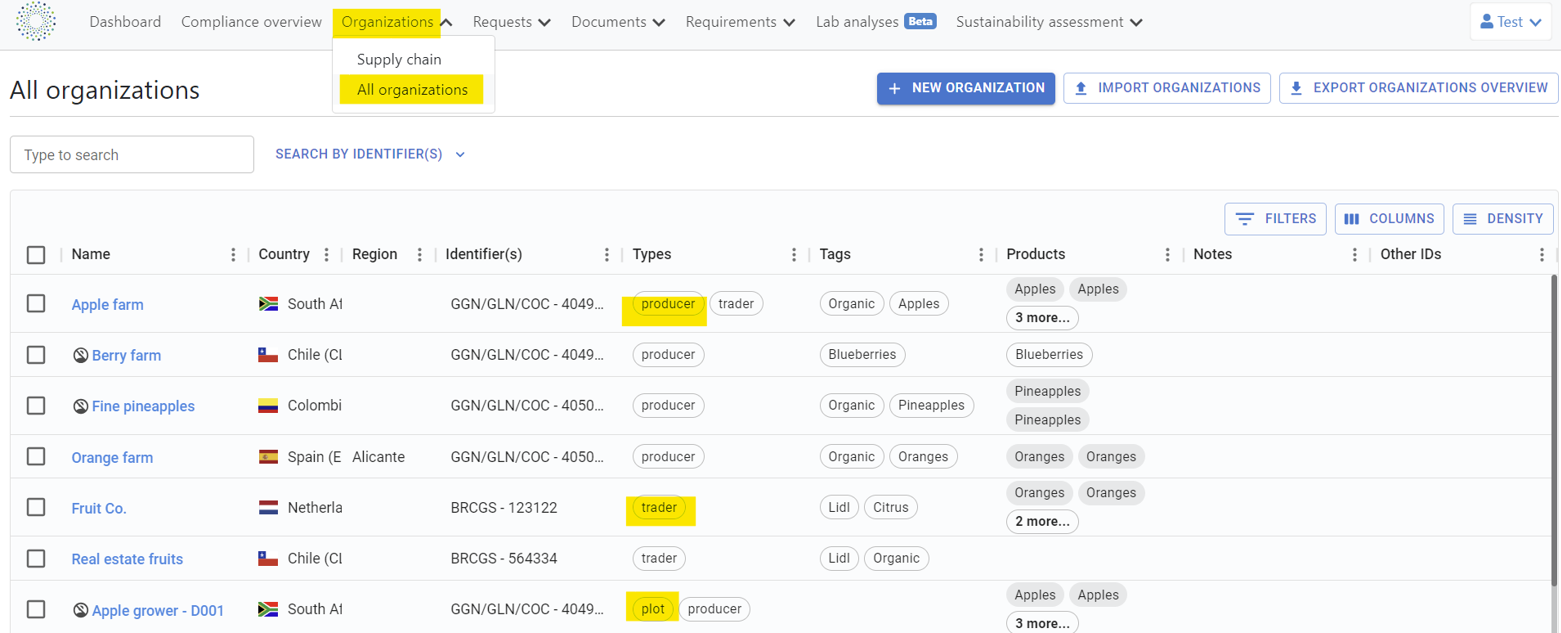
Task: Go to the Dashboard page
Action: (x=125, y=22)
